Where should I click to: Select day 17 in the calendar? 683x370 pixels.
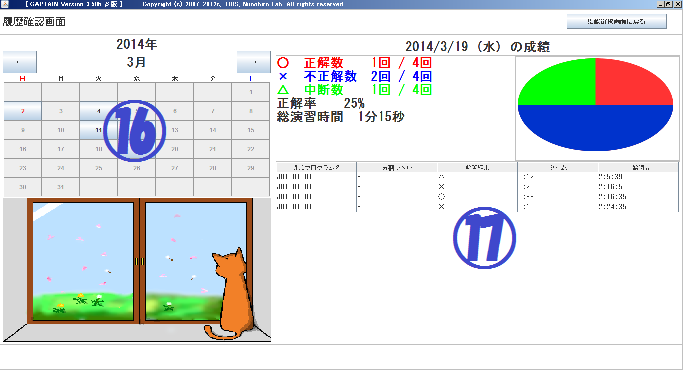[x=61, y=149]
